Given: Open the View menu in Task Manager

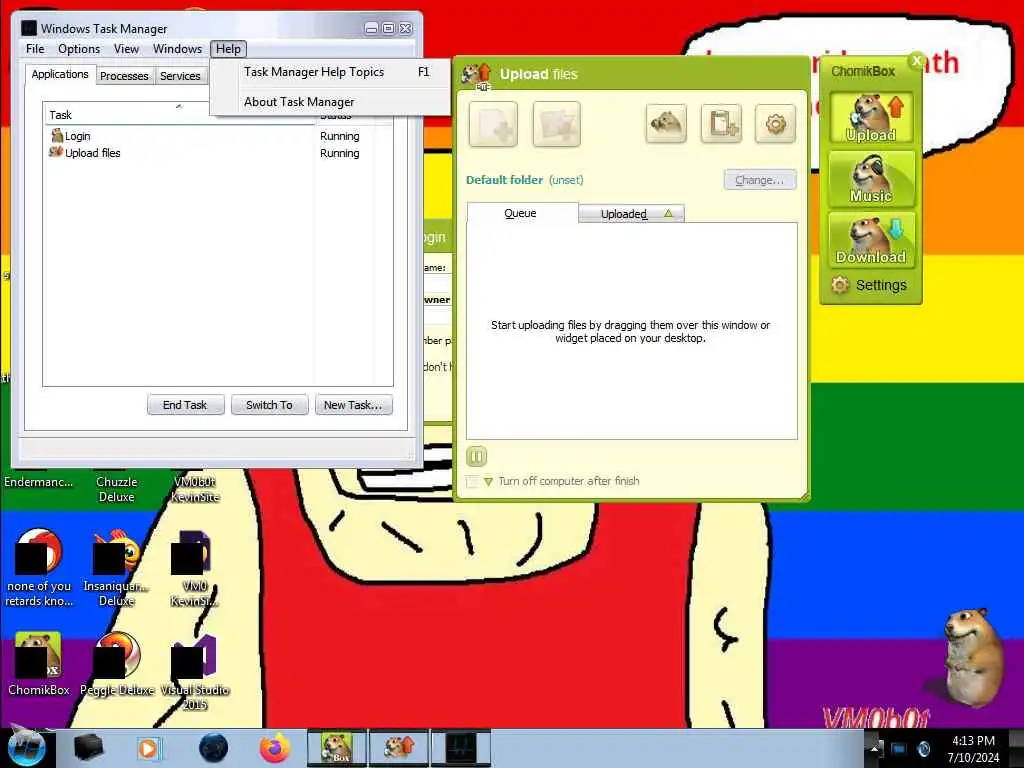Looking at the screenshot, I should [x=126, y=49].
